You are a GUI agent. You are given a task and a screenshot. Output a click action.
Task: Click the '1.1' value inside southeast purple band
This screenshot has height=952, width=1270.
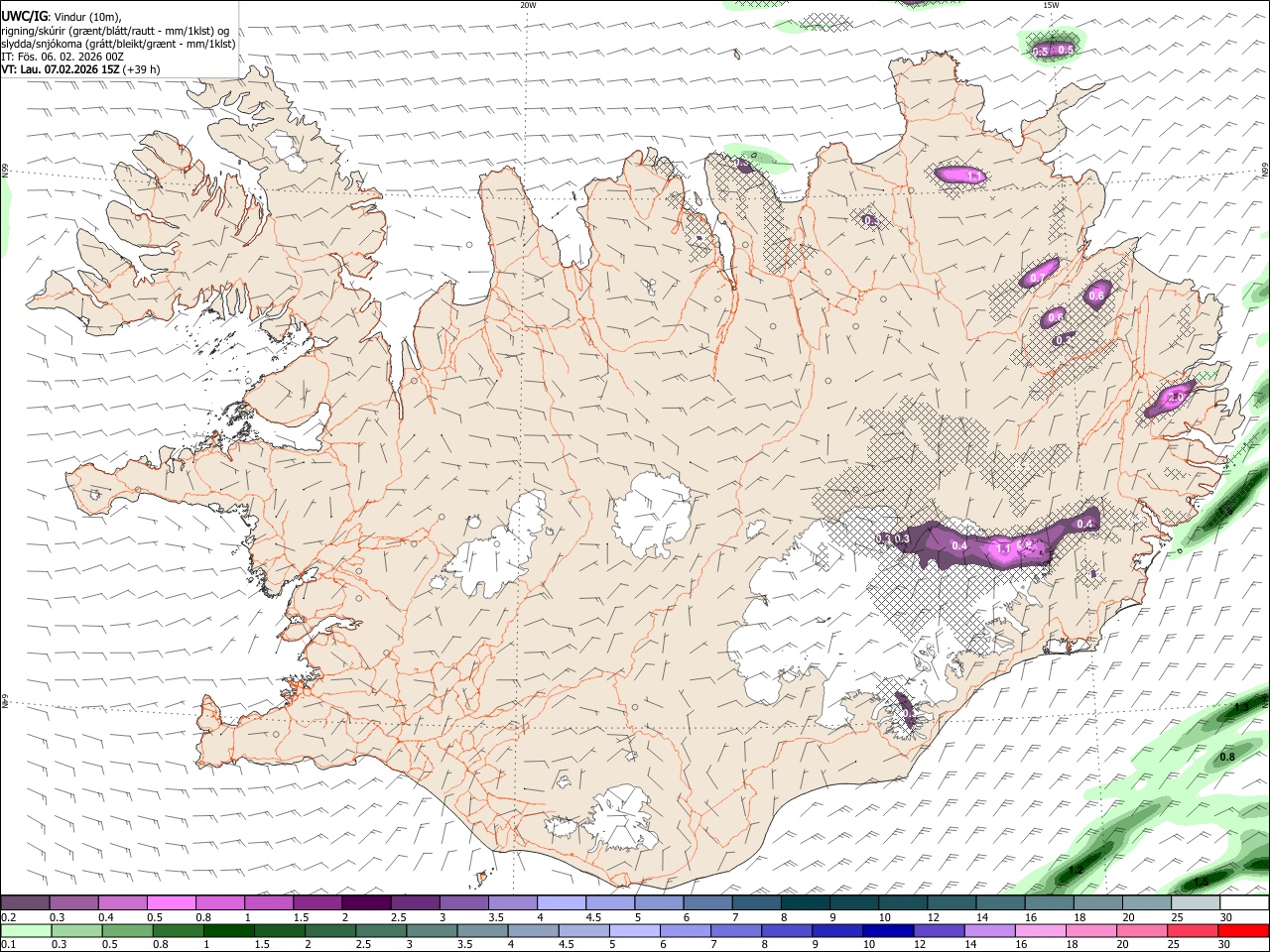click(x=1002, y=549)
